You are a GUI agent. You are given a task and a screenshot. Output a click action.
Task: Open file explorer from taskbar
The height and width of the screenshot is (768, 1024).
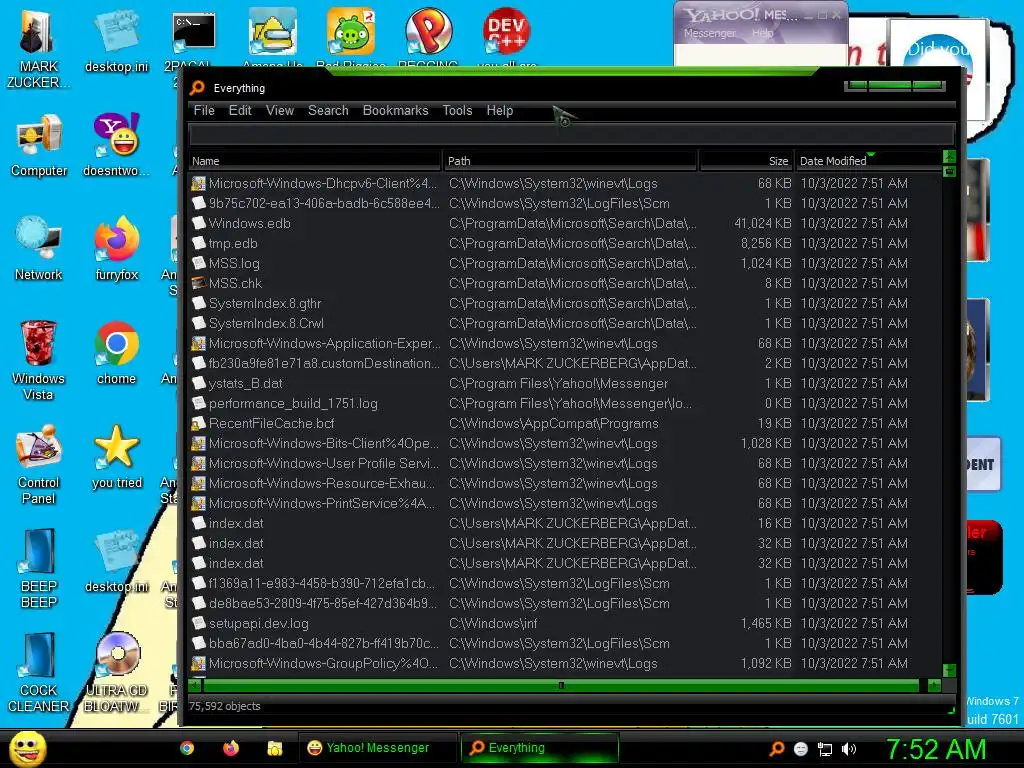pos(274,748)
